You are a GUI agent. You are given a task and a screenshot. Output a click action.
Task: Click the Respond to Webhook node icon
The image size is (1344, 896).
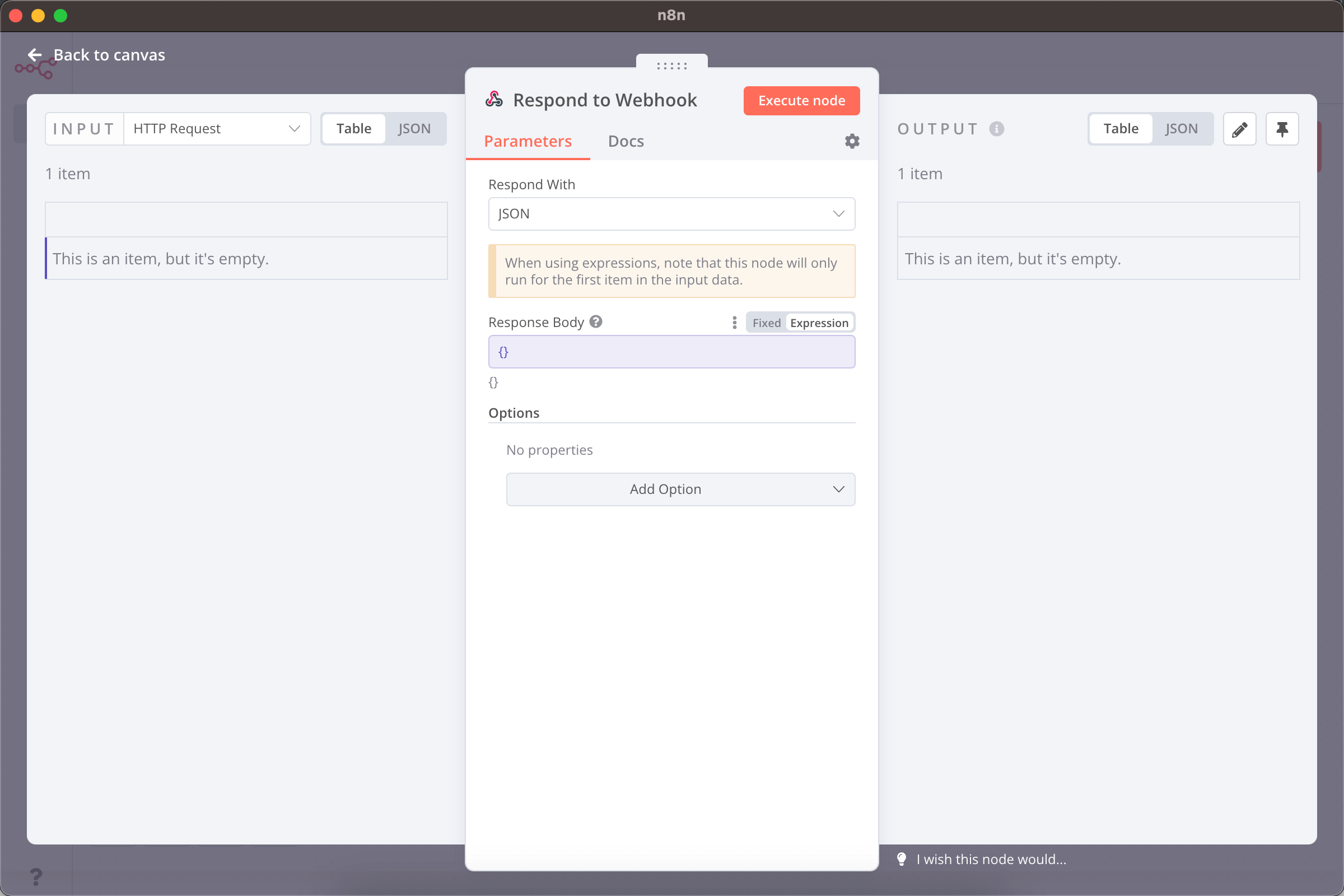click(x=494, y=99)
